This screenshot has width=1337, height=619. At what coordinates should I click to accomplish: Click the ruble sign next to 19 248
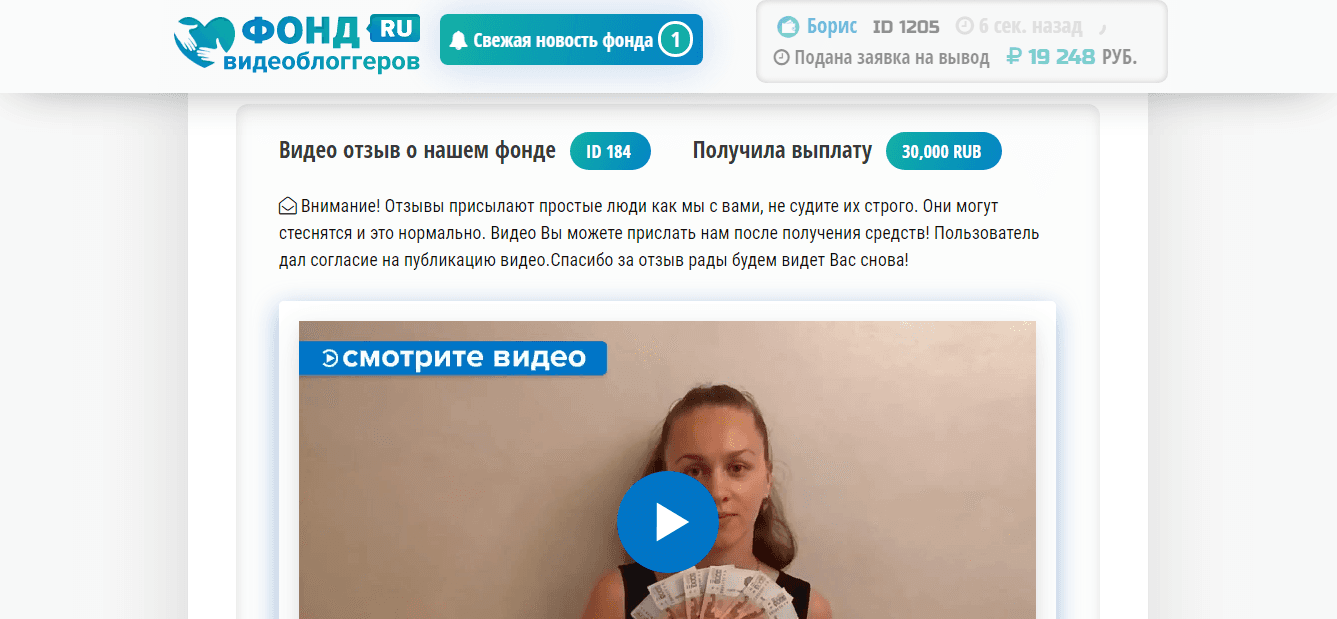1014,57
